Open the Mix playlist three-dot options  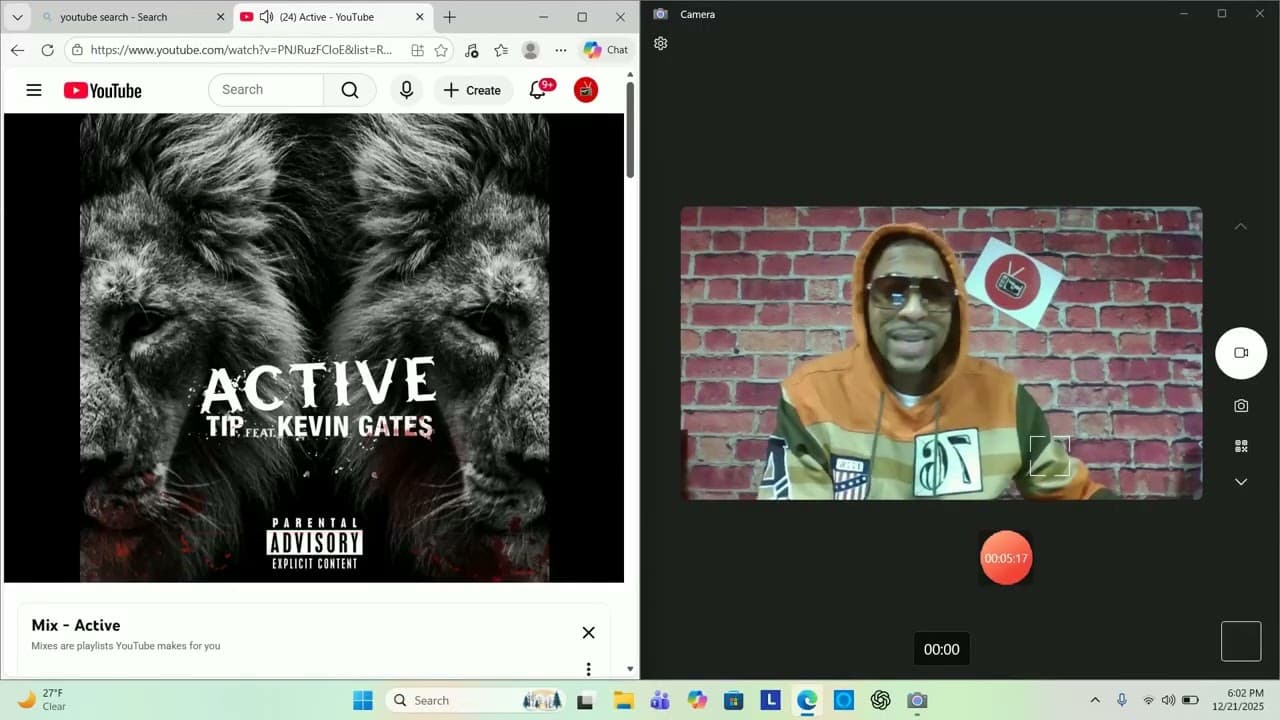pyautogui.click(x=588, y=668)
